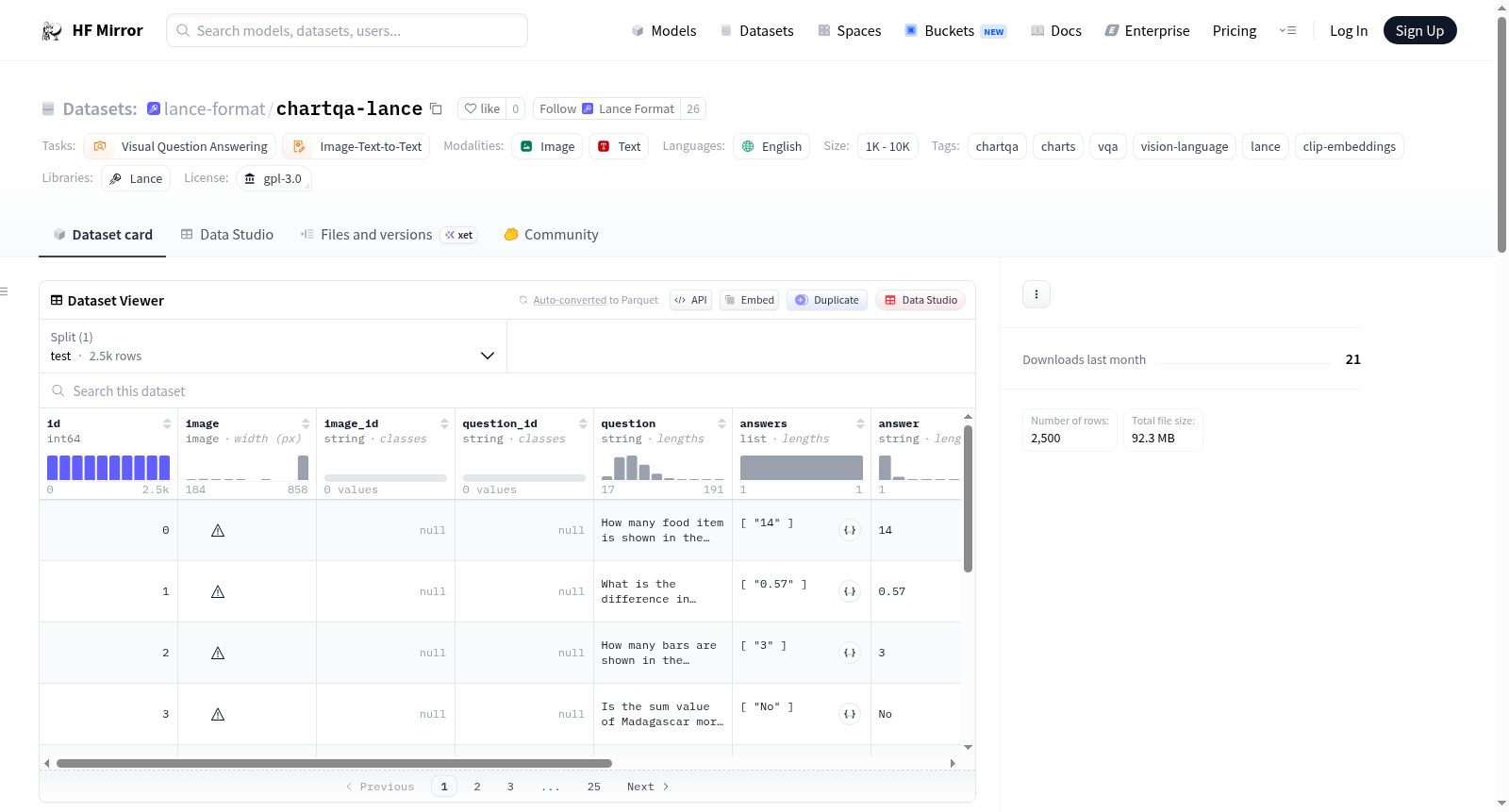The height and width of the screenshot is (812, 1509).
Task: Click the question lengths histogram
Action: pyautogui.click(x=663, y=468)
